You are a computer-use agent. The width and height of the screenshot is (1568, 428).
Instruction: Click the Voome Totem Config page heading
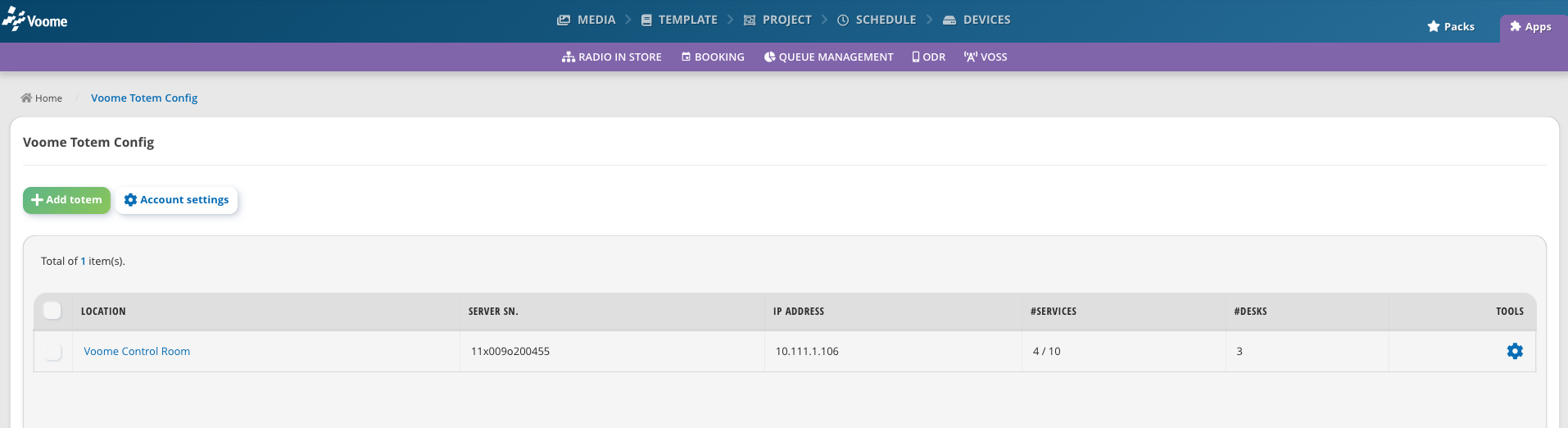tap(88, 142)
